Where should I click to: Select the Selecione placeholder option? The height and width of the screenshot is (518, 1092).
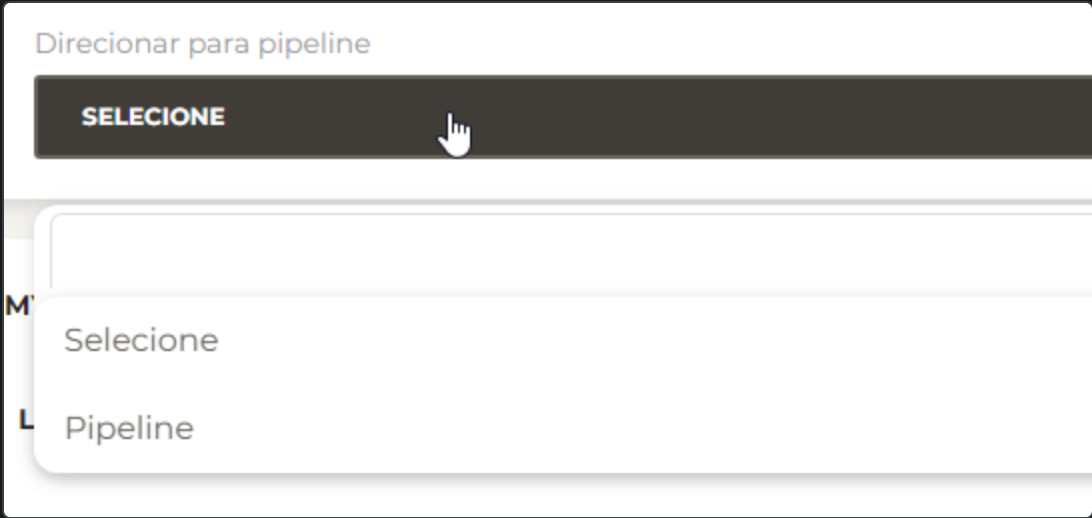click(x=141, y=340)
